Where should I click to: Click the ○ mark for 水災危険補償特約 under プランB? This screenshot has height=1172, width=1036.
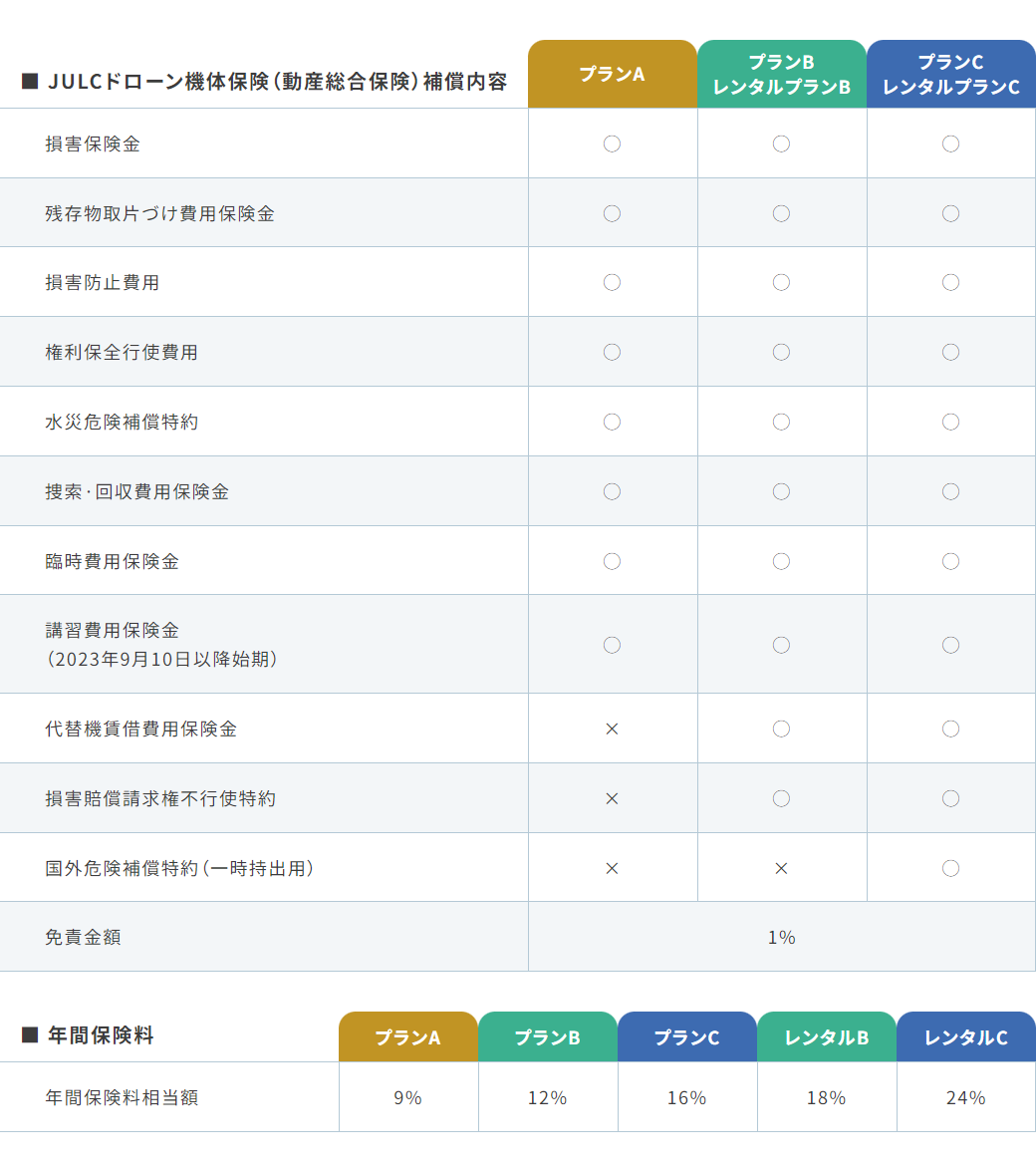point(781,422)
